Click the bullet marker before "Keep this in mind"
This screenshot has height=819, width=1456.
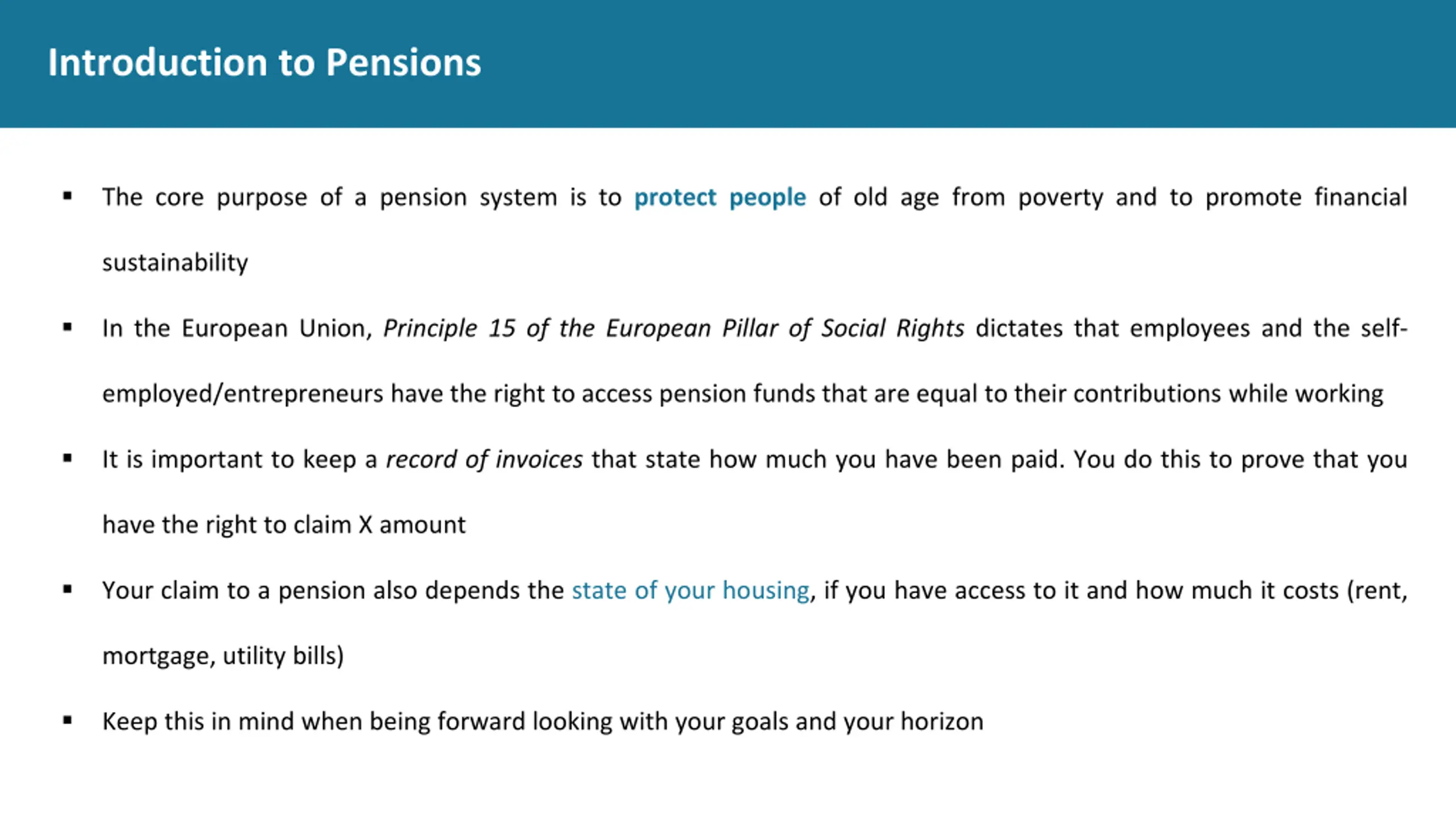tap(68, 721)
